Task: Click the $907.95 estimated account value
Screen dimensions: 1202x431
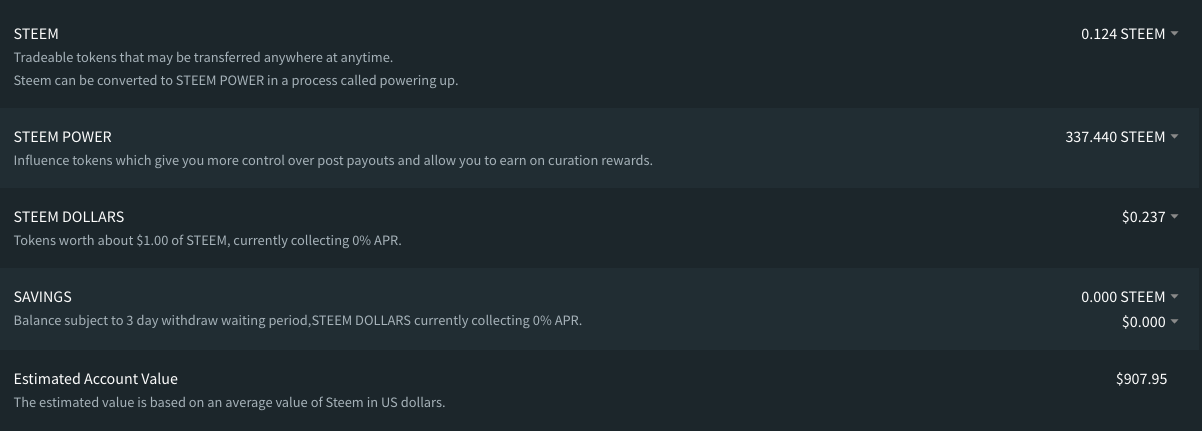Action: coord(1141,379)
